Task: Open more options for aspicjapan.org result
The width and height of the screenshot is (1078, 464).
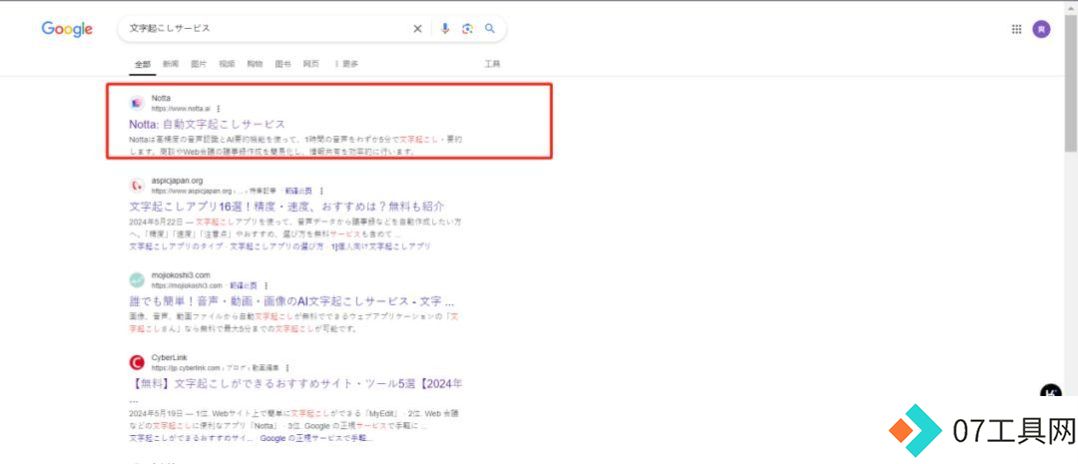Action: coord(321,190)
